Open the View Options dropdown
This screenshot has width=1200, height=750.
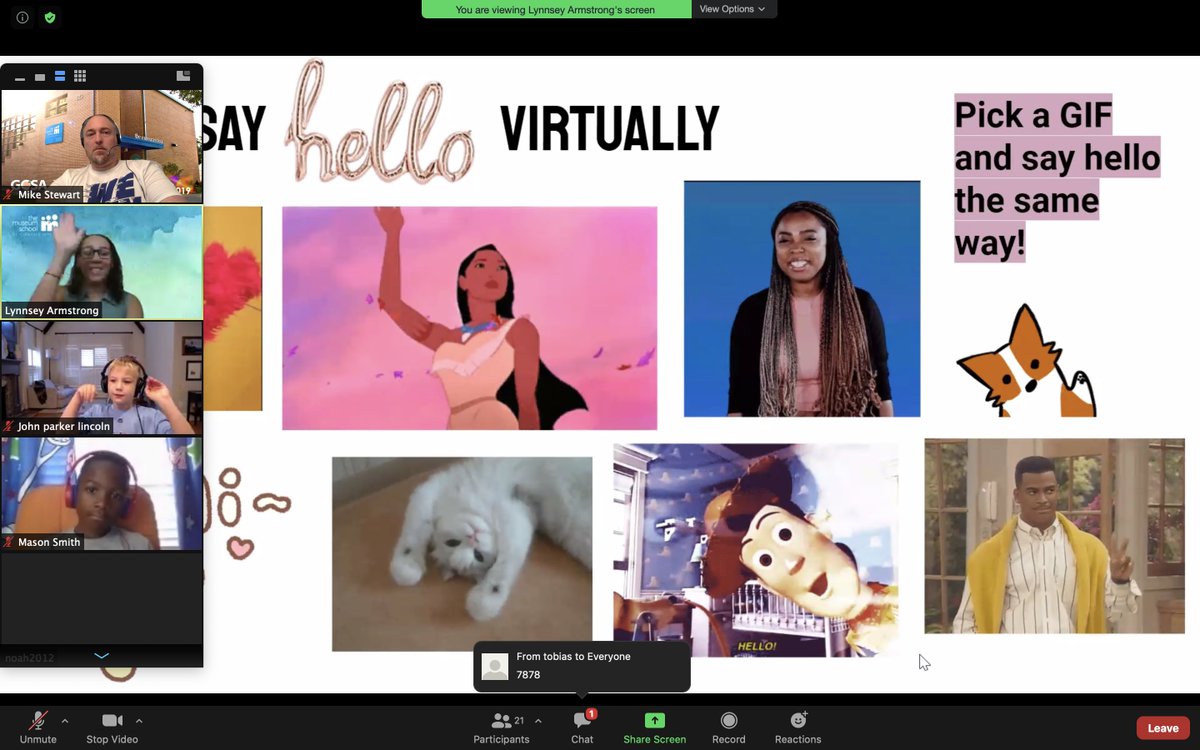[x=733, y=9]
